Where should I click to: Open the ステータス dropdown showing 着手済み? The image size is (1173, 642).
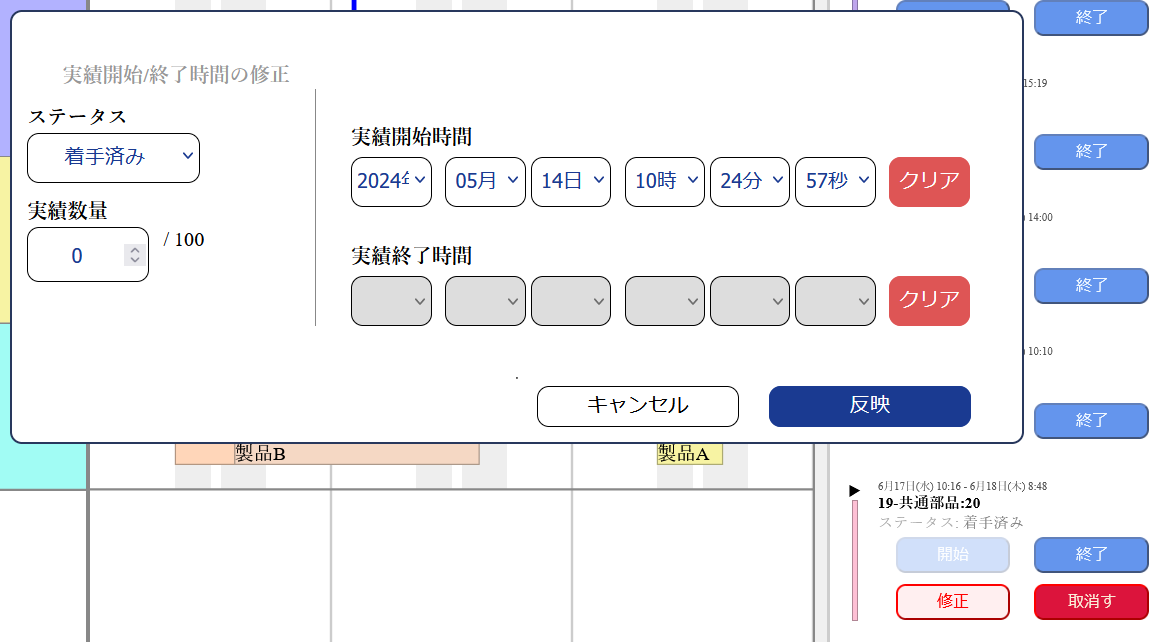(113, 158)
